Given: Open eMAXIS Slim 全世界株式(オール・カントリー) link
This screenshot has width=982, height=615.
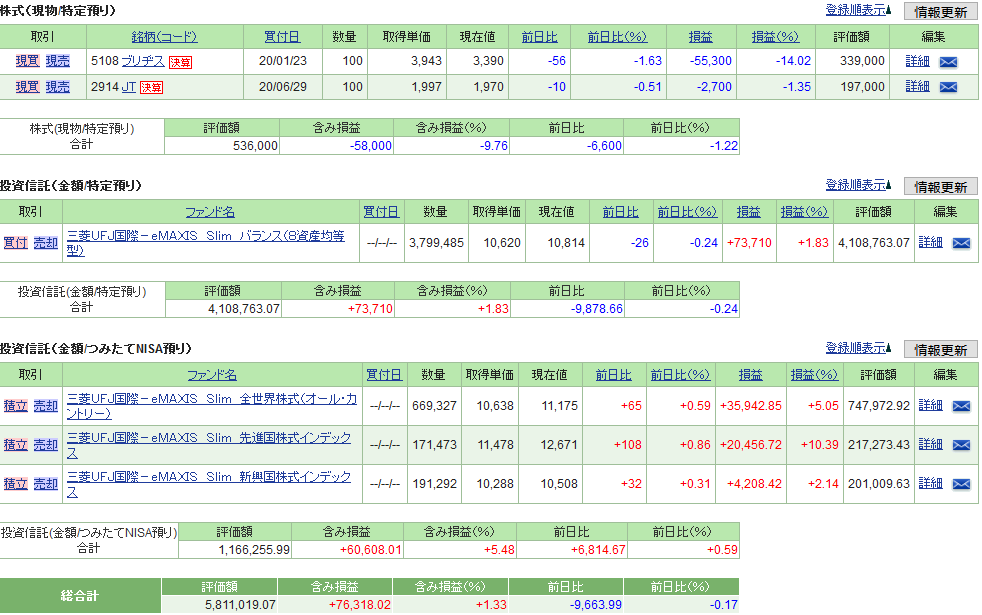Looking at the screenshot, I should point(212,406).
